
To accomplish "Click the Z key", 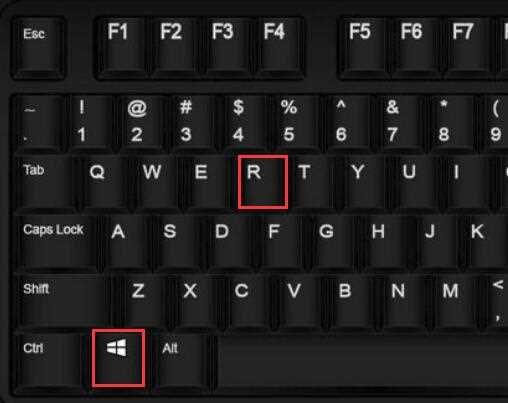I will pyautogui.click(x=142, y=301).
